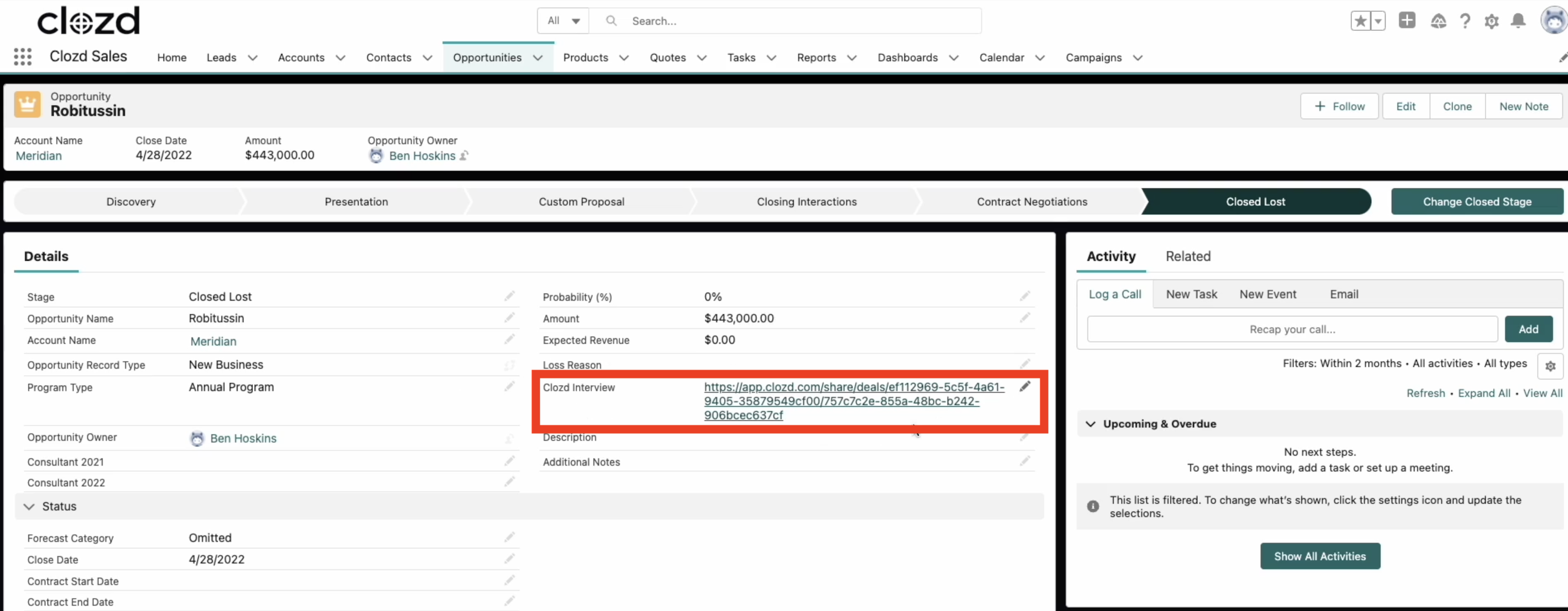This screenshot has height=611, width=1568.
Task: Collapse the Upcoming & Overdue section
Action: point(1090,424)
